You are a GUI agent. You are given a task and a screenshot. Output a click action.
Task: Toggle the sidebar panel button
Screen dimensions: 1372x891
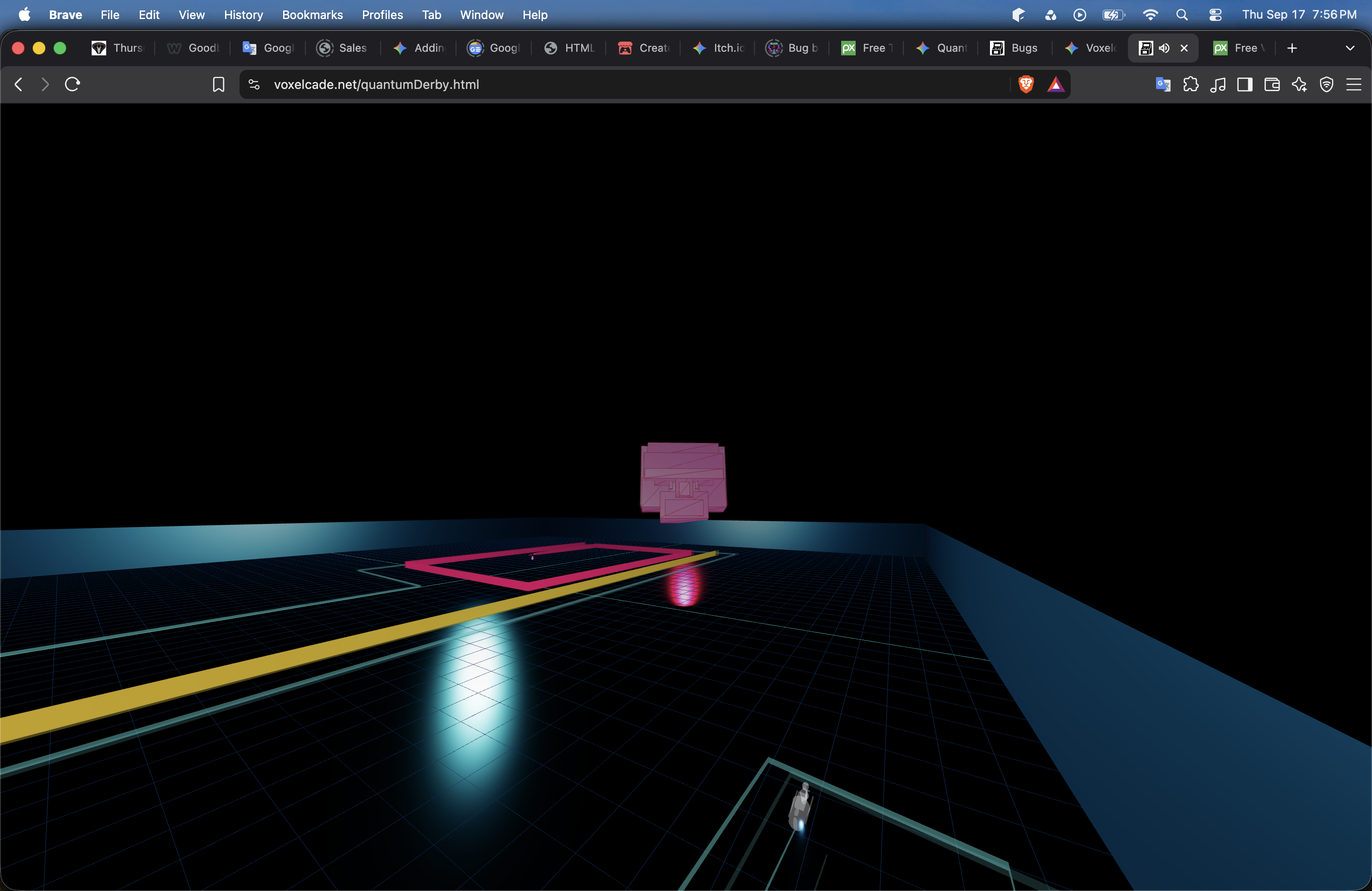coord(1245,85)
